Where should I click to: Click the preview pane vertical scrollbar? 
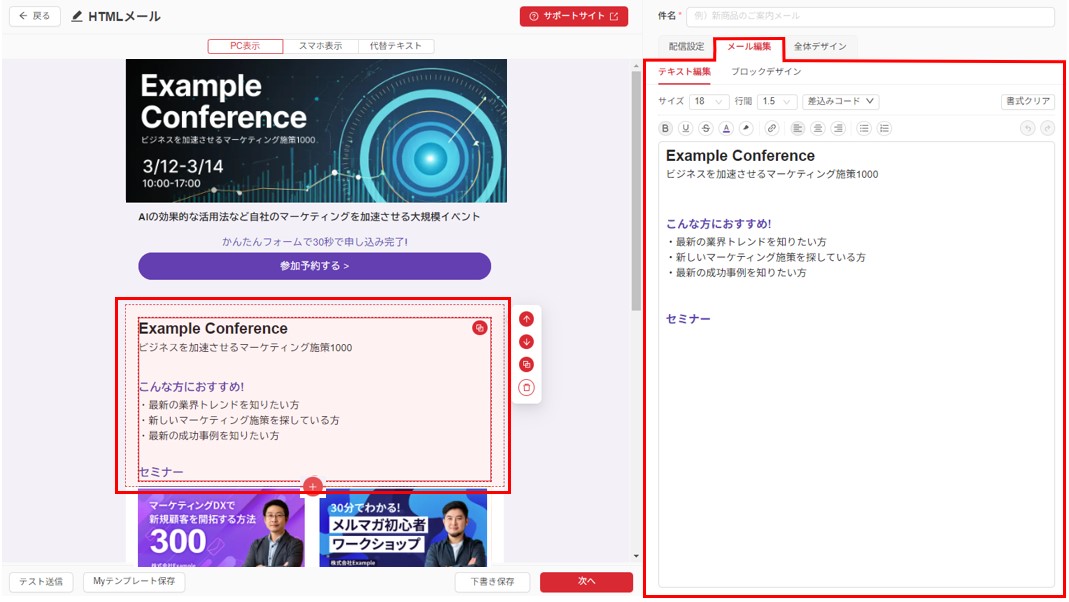point(636,191)
